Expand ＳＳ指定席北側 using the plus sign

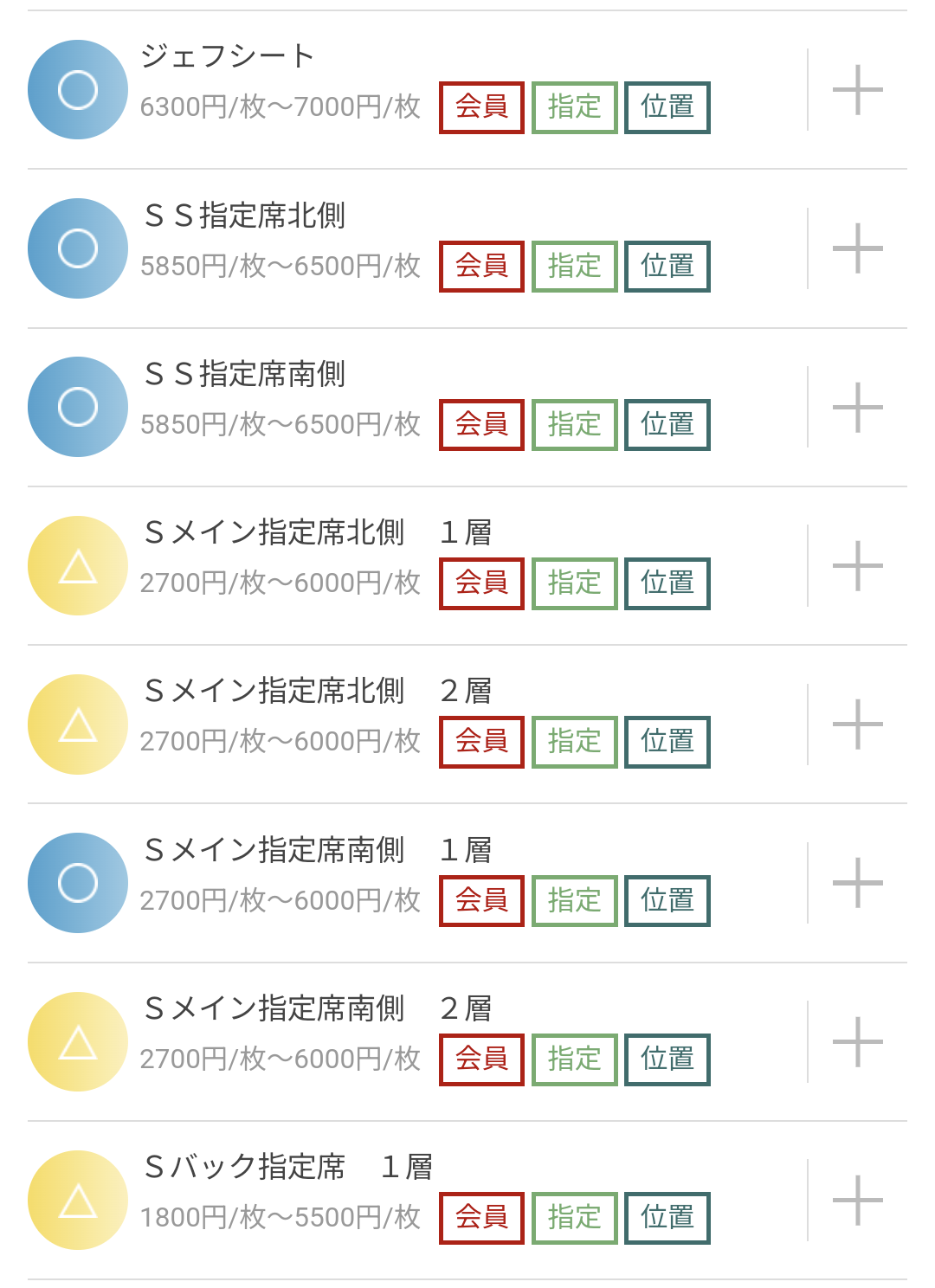pos(857,248)
